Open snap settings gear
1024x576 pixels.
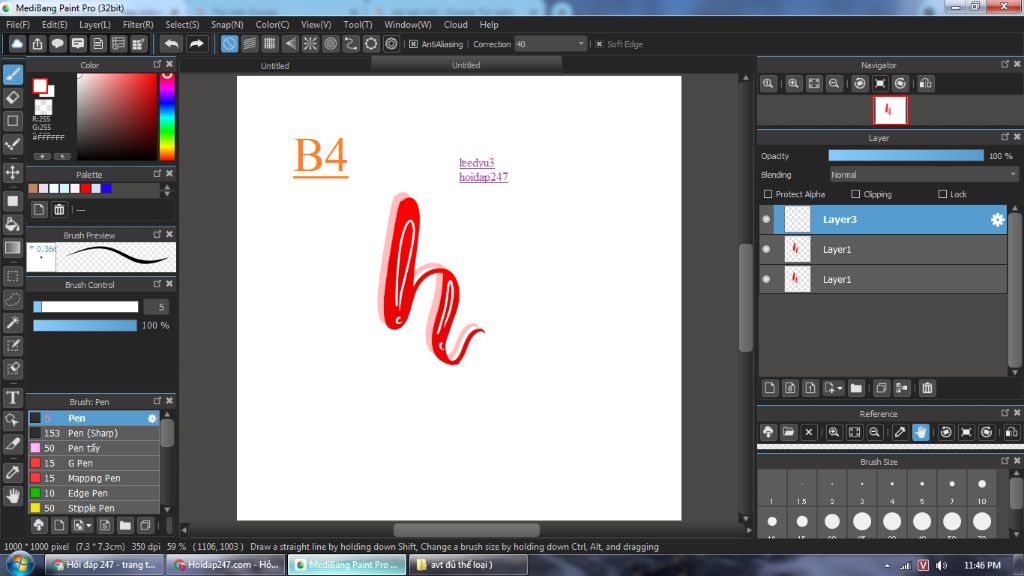391,44
